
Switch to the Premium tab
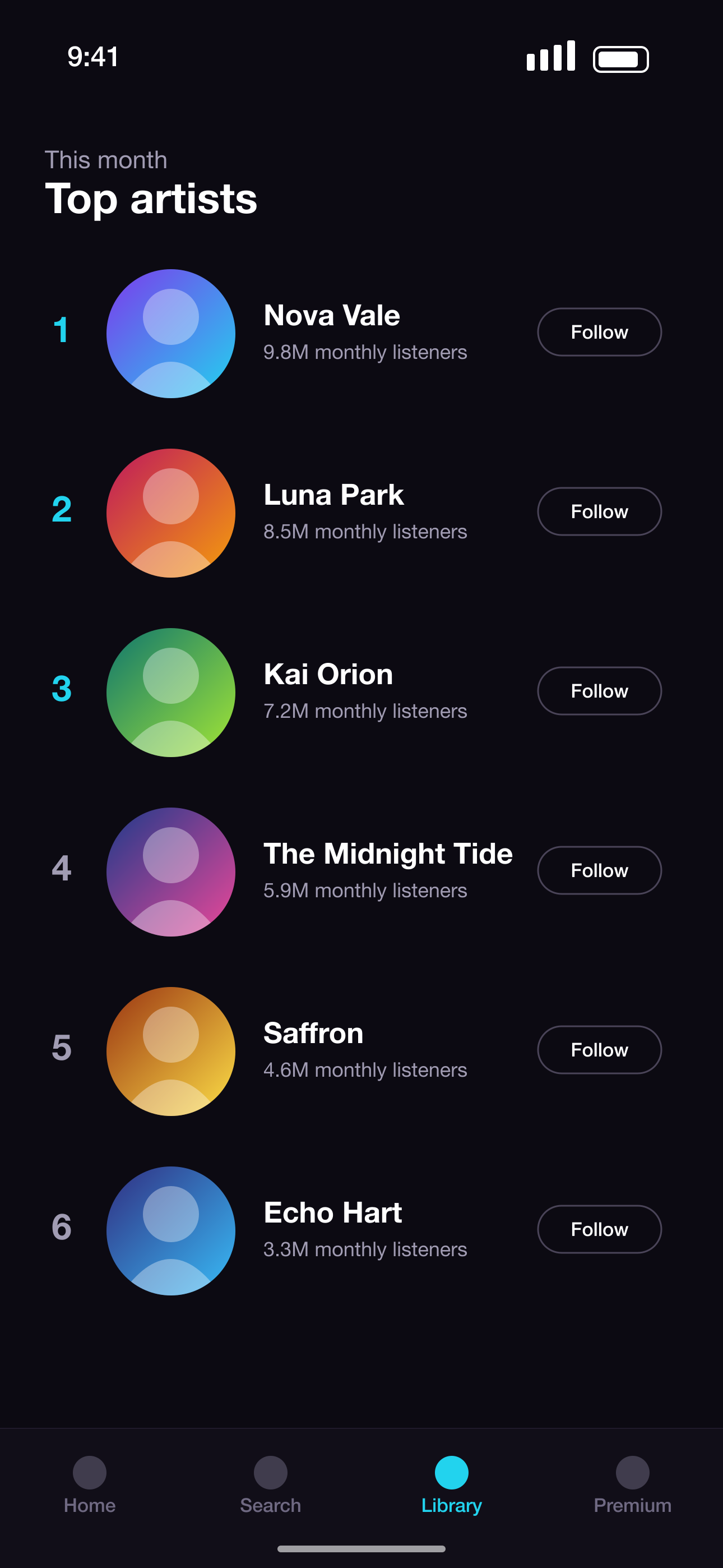click(x=632, y=1485)
